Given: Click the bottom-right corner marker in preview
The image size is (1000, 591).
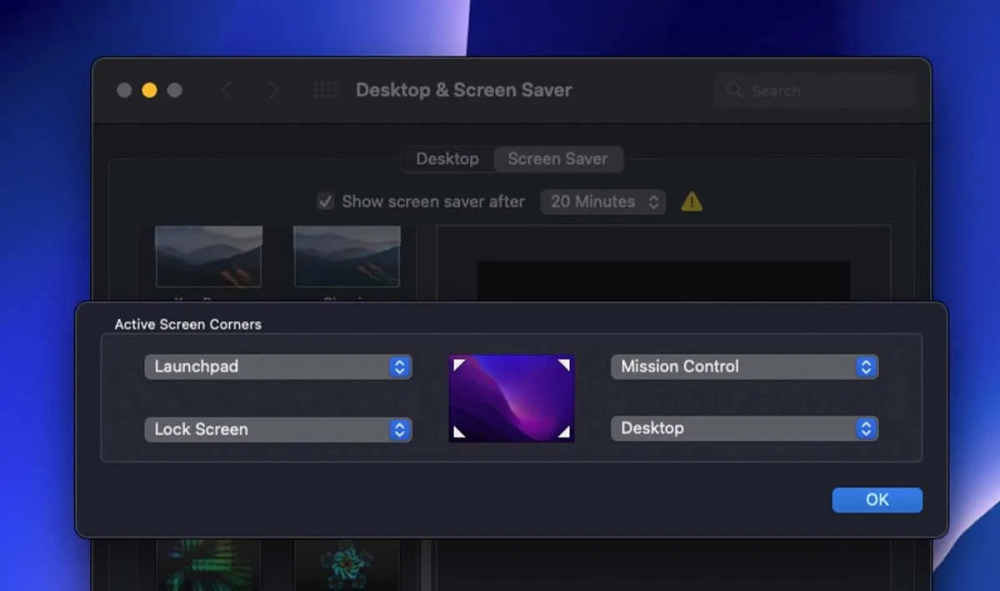Looking at the screenshot, I should pos(563,432).
